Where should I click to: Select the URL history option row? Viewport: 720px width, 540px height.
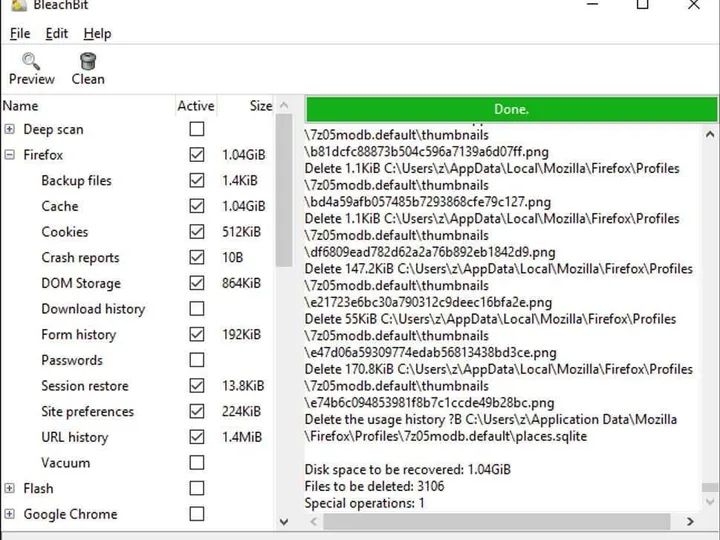point(138,437)
